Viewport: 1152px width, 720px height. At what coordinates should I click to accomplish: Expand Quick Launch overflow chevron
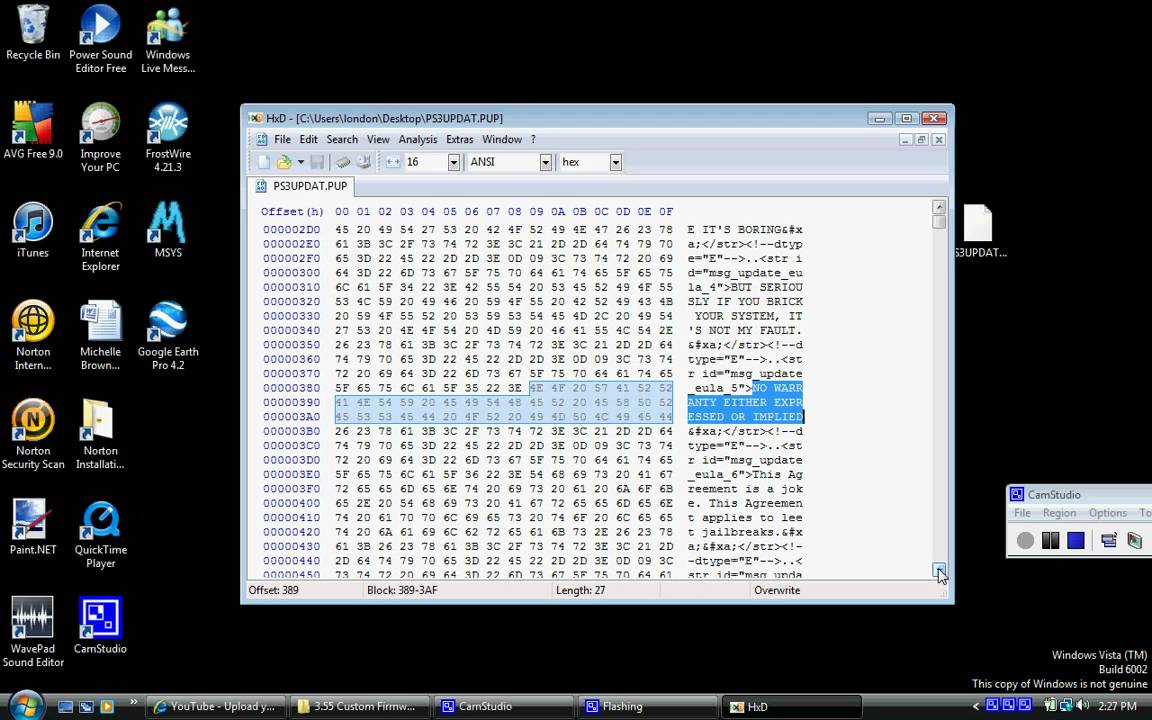point(134,702)
